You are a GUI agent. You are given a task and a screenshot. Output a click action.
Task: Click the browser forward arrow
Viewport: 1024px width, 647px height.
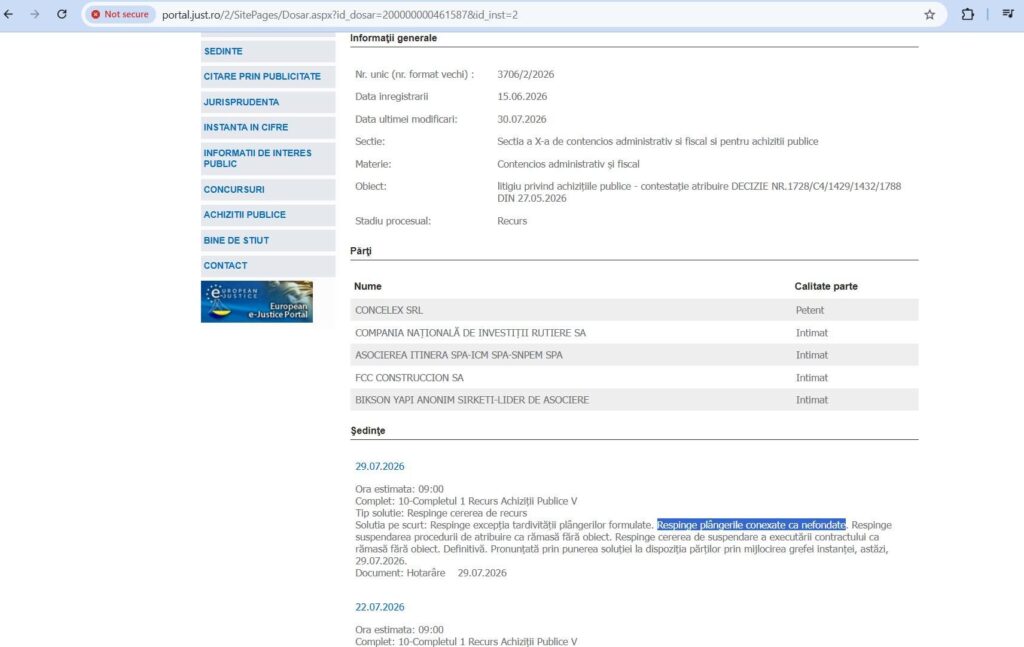pyautogui.click(x=35, y=14)
